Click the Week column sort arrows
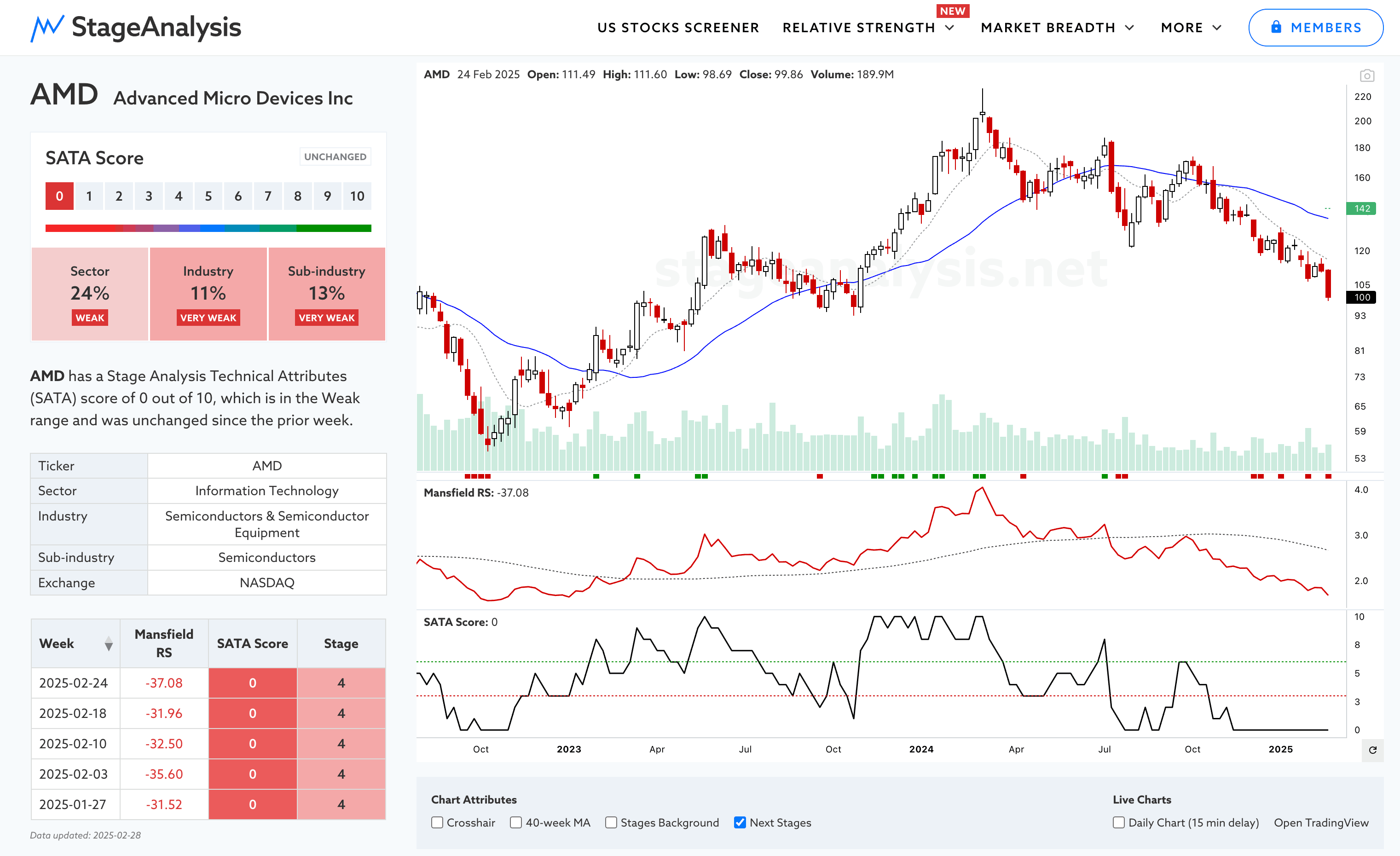Viewport: 1400px width, 856px height. point(109,643)
